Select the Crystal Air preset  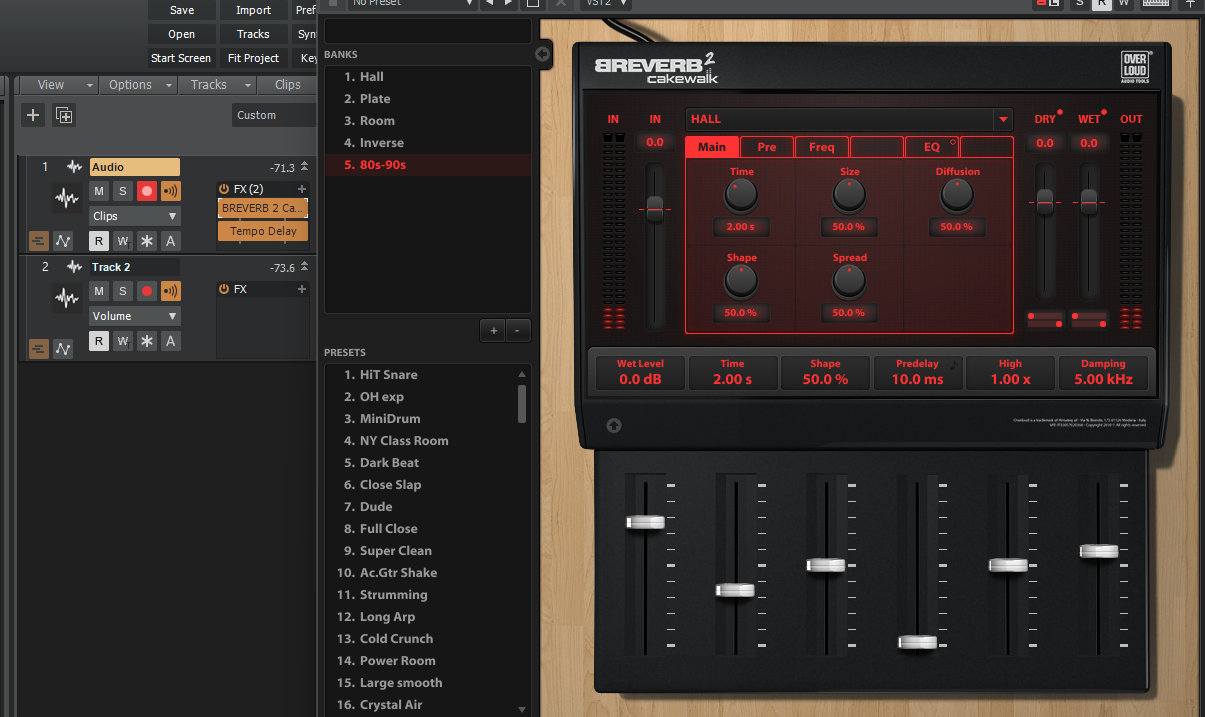[421, 705]
